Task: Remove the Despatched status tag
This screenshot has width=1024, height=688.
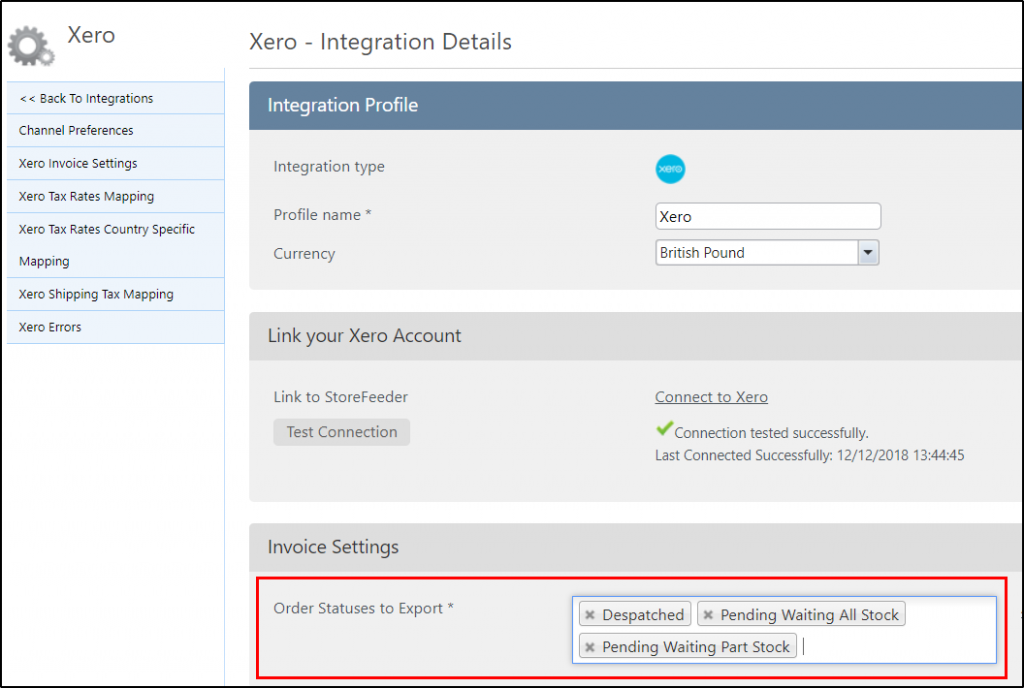Action: (590, 615)
